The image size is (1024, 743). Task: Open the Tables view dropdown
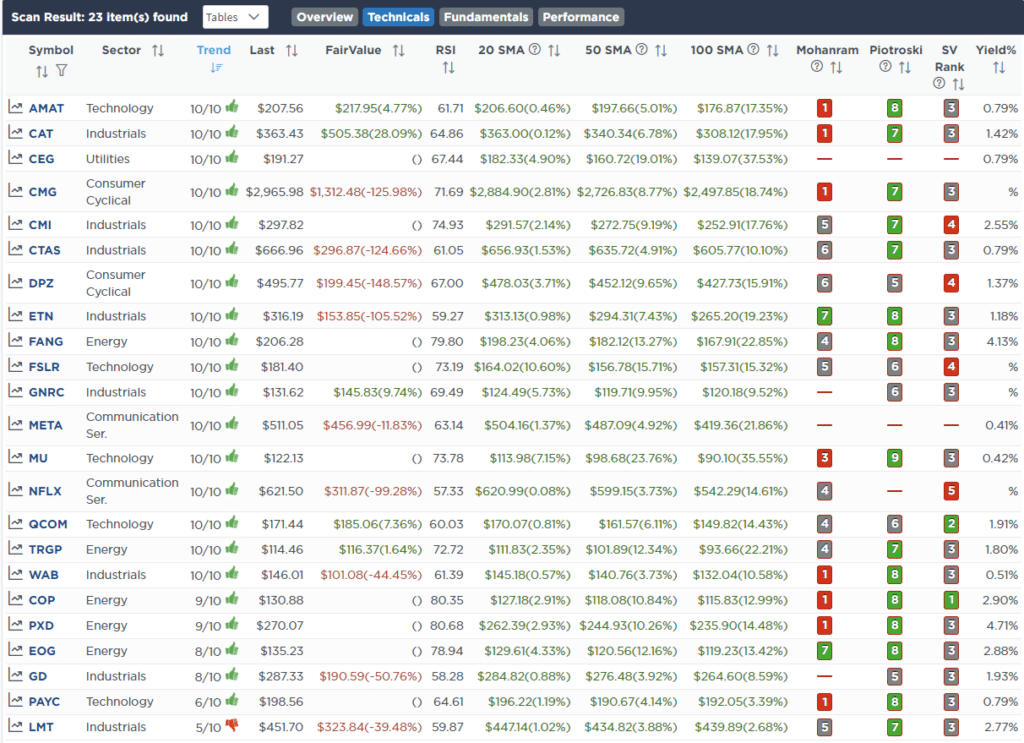coord(235,17)
